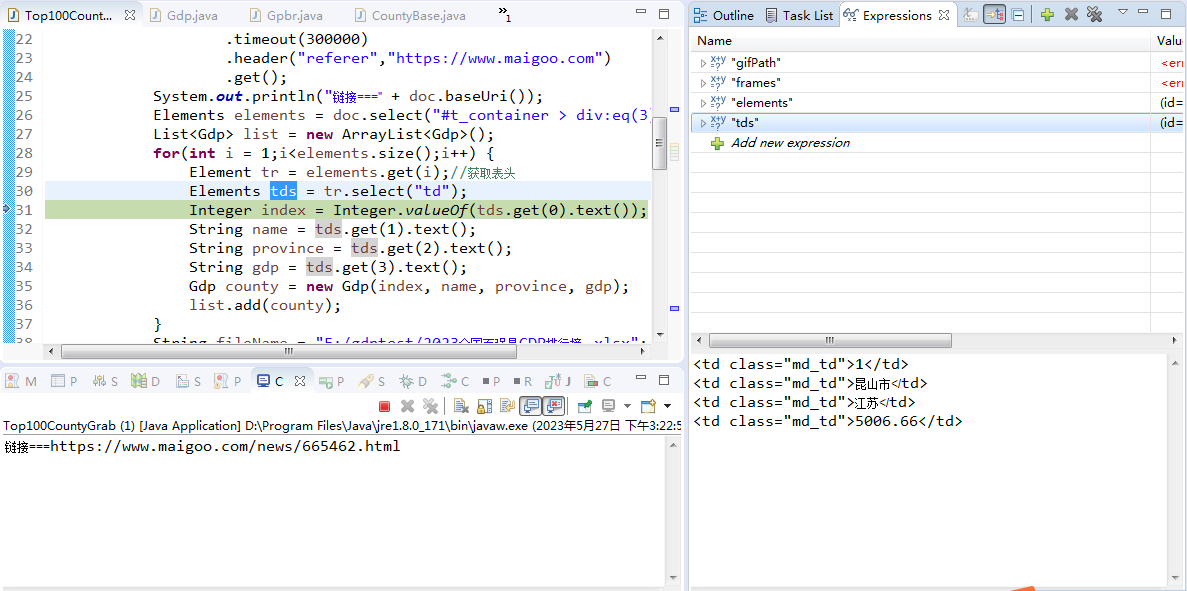
Task: Toggle show console on standard output change
Action: point(531,406)
